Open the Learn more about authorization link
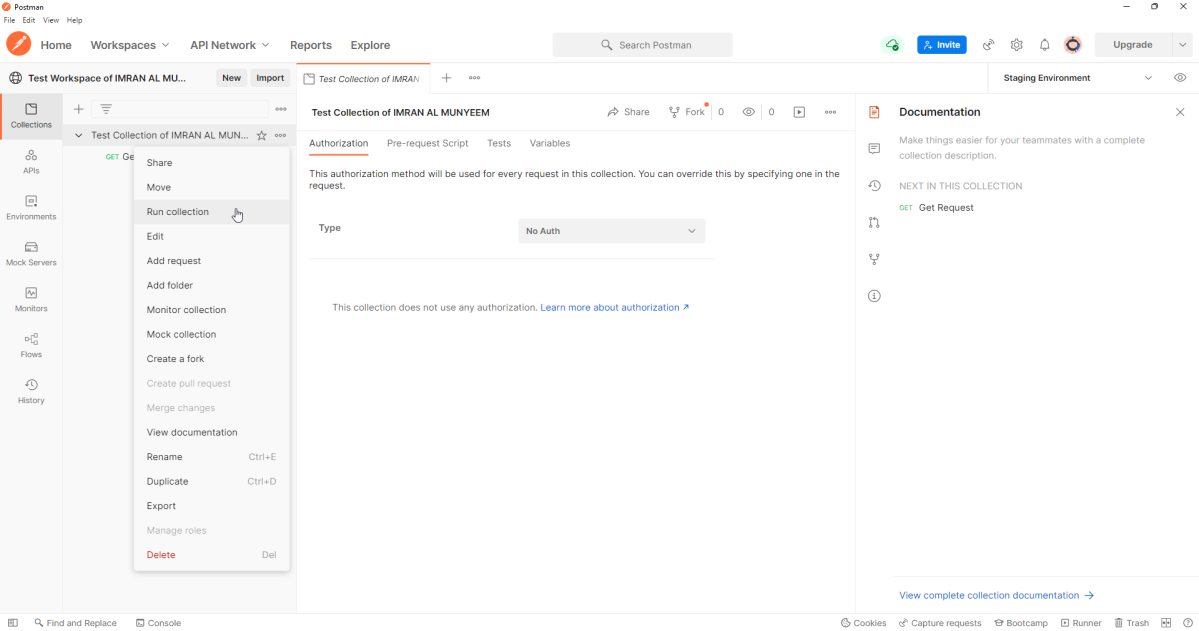The height and width of the screenshot is (631, 1199). pyautogui.click(x=615, y=307)
